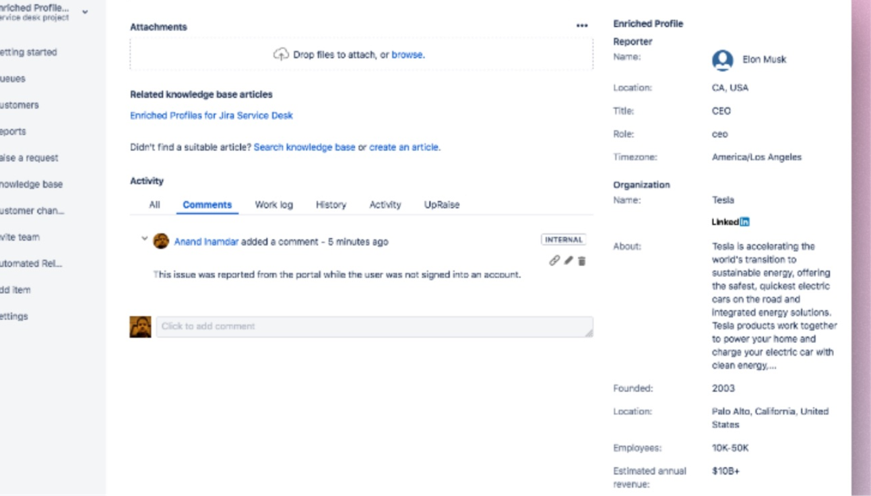Copy the comment permalink link icon
The image size is (871, 496).
tap(554, 261)
